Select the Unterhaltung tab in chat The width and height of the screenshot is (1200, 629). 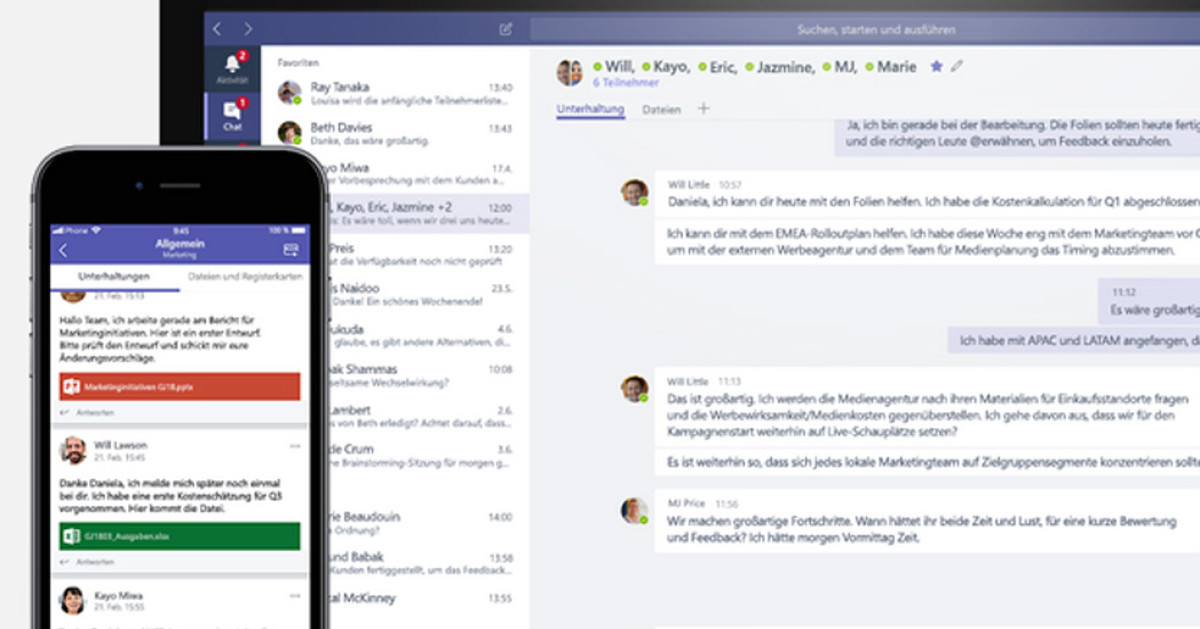pyautogui.click(x=590, y=109)
